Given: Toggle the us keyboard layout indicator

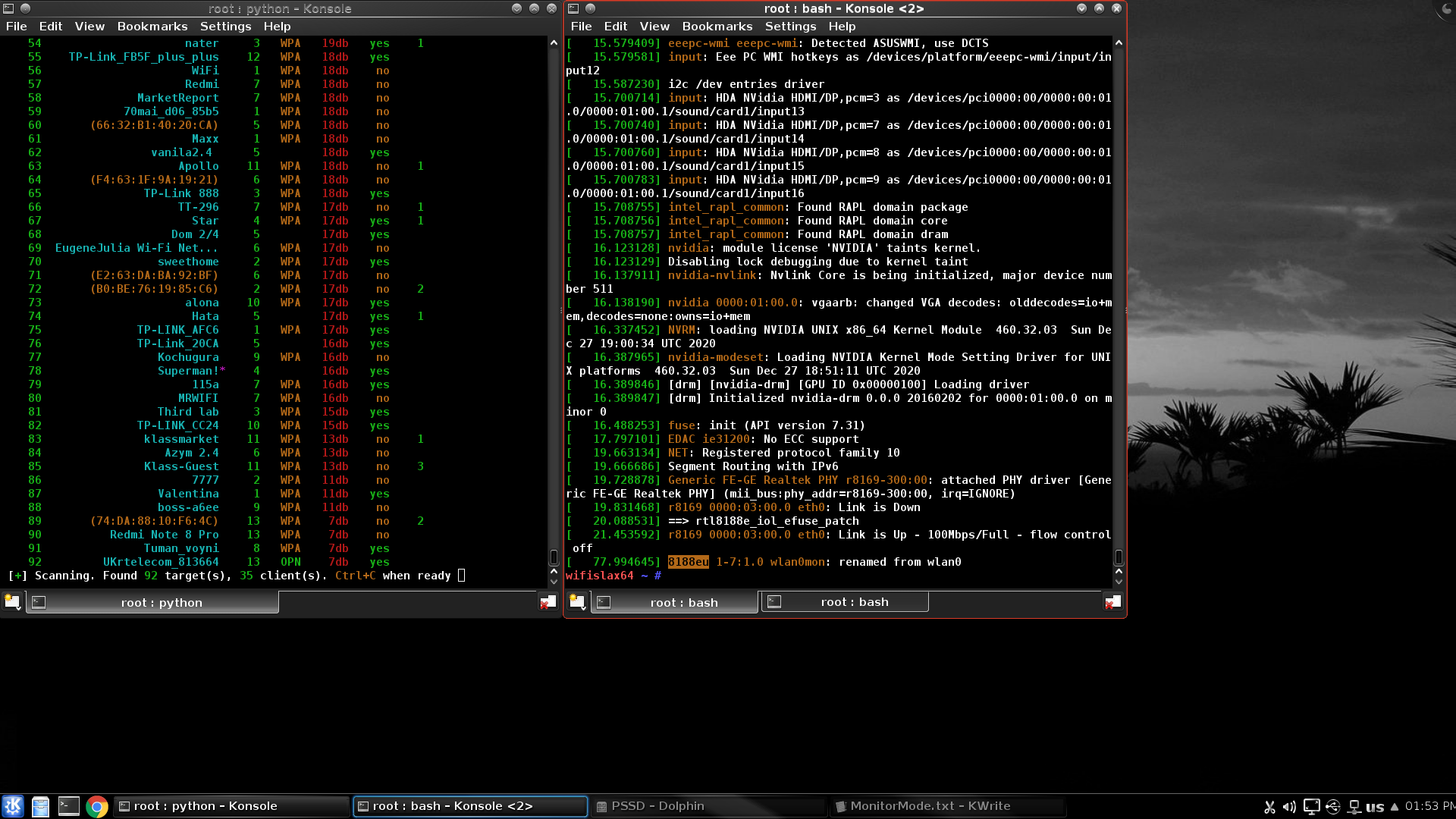Looking at the screenshot, I should point(1375,807).
